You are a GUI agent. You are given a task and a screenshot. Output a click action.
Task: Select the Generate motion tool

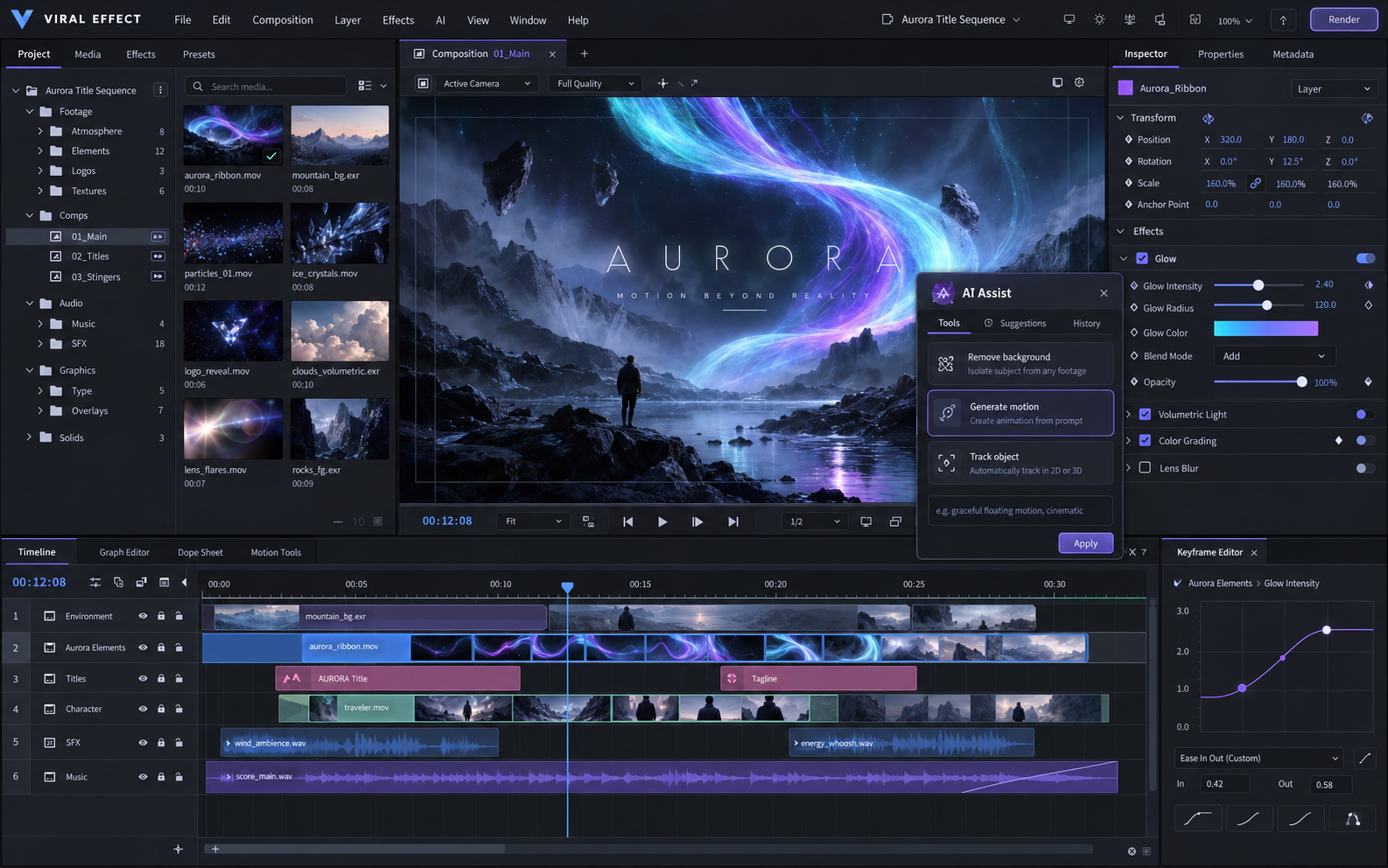point(1020,413)
